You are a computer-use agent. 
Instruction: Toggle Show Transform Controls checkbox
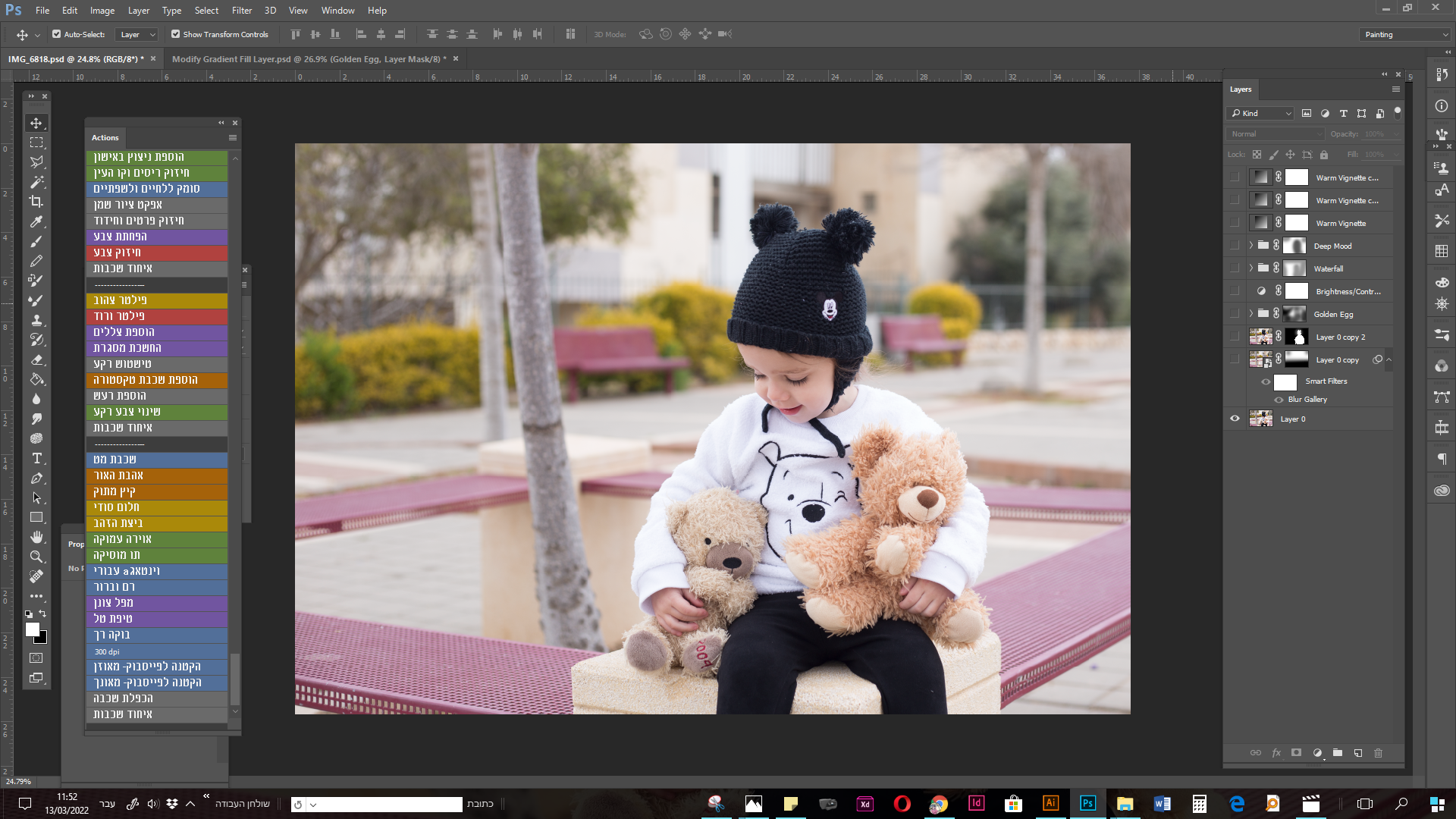click(175, 34)
